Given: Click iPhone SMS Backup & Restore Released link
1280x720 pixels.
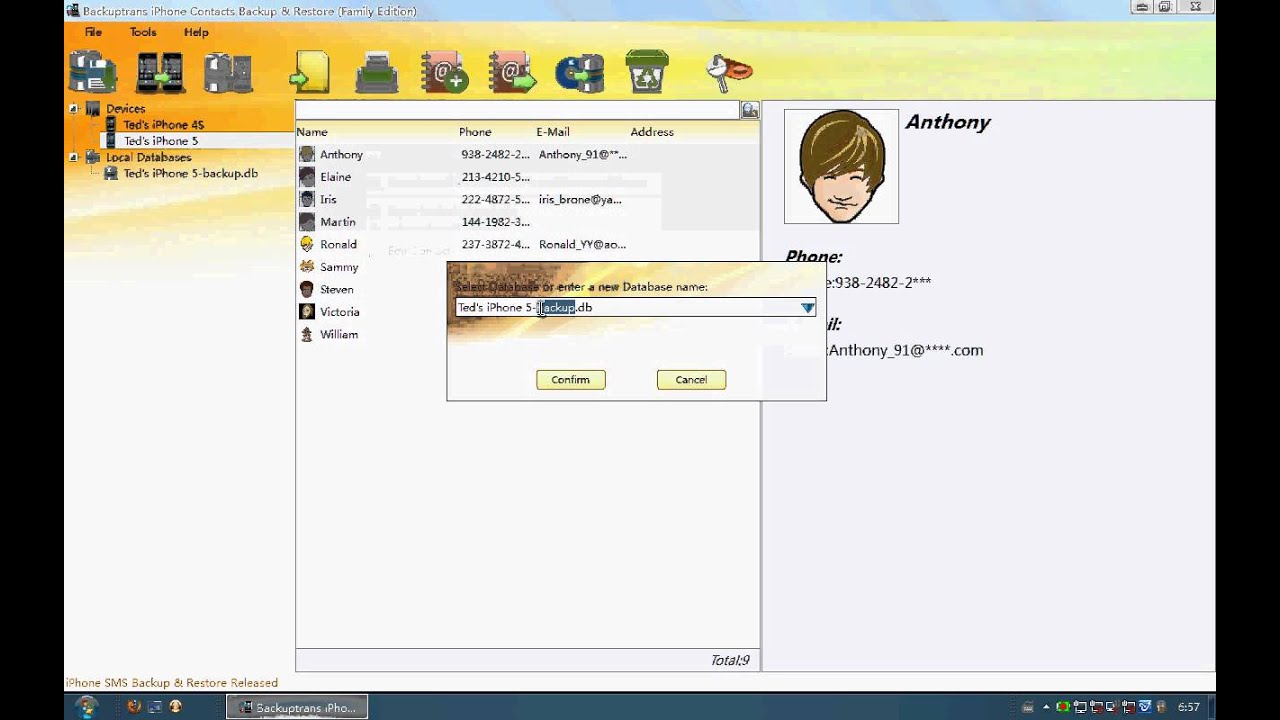Looking at the screenshot, I should click(172, 683).
